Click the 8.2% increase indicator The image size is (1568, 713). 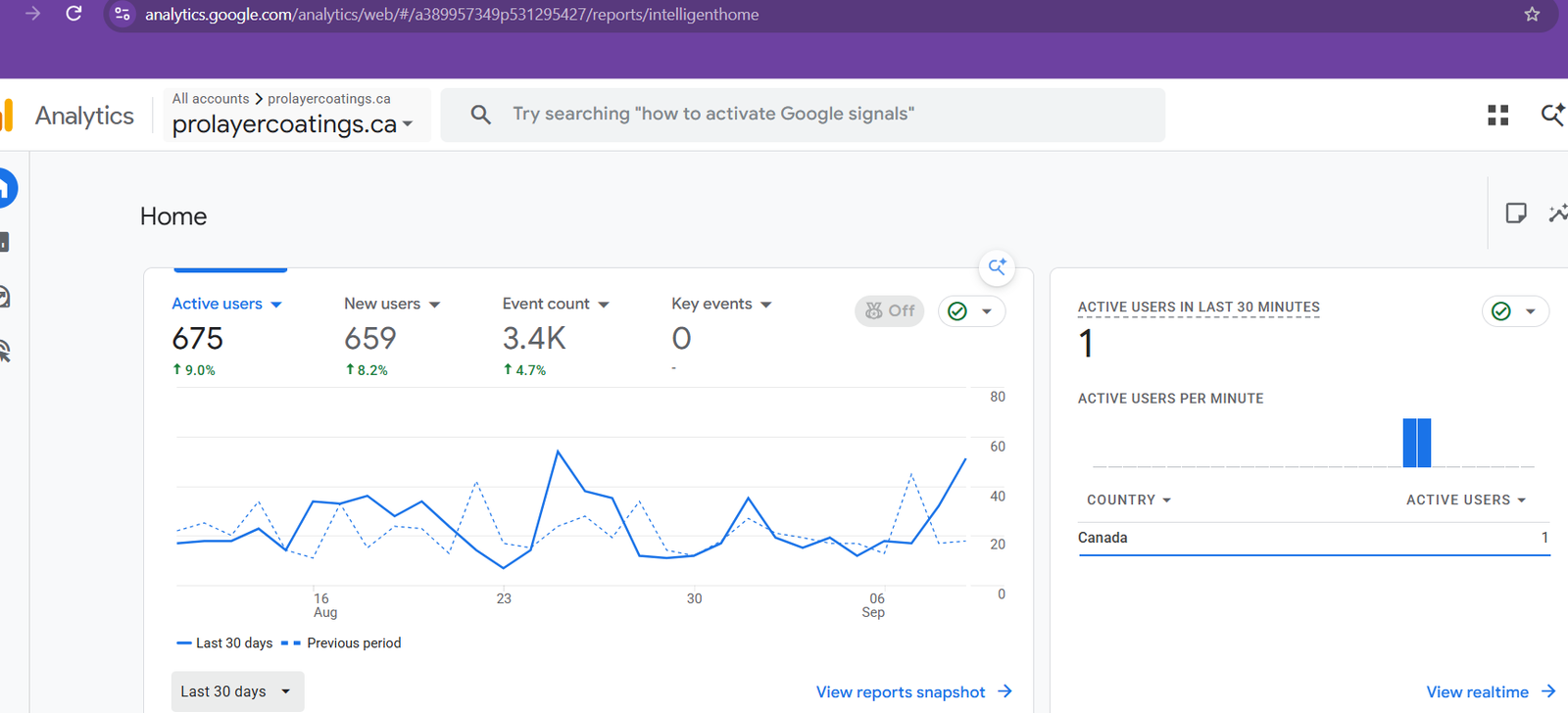pyautogui.click(x=367, y=370)
